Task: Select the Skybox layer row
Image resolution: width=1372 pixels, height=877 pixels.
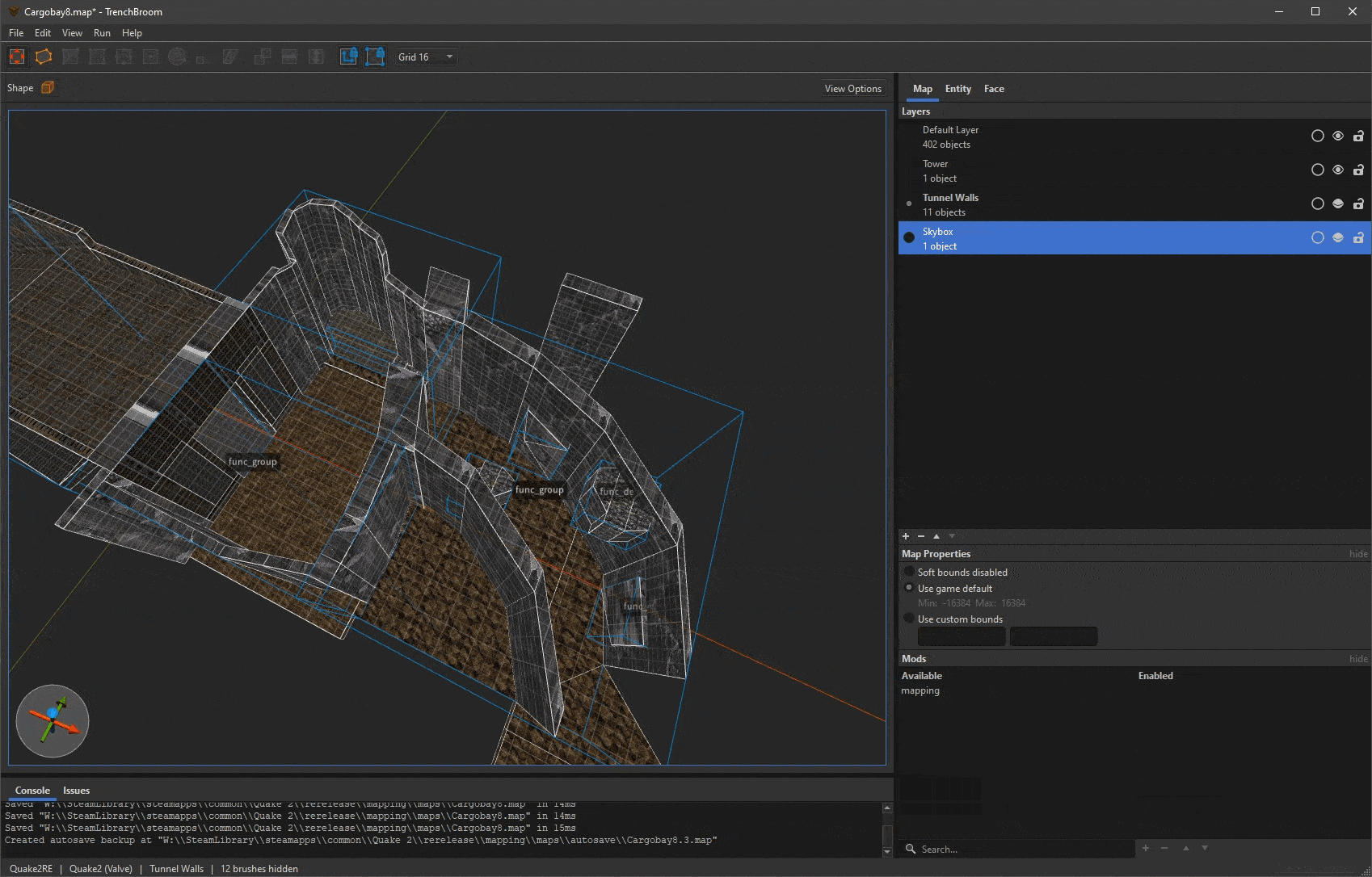Action: 1134,238
